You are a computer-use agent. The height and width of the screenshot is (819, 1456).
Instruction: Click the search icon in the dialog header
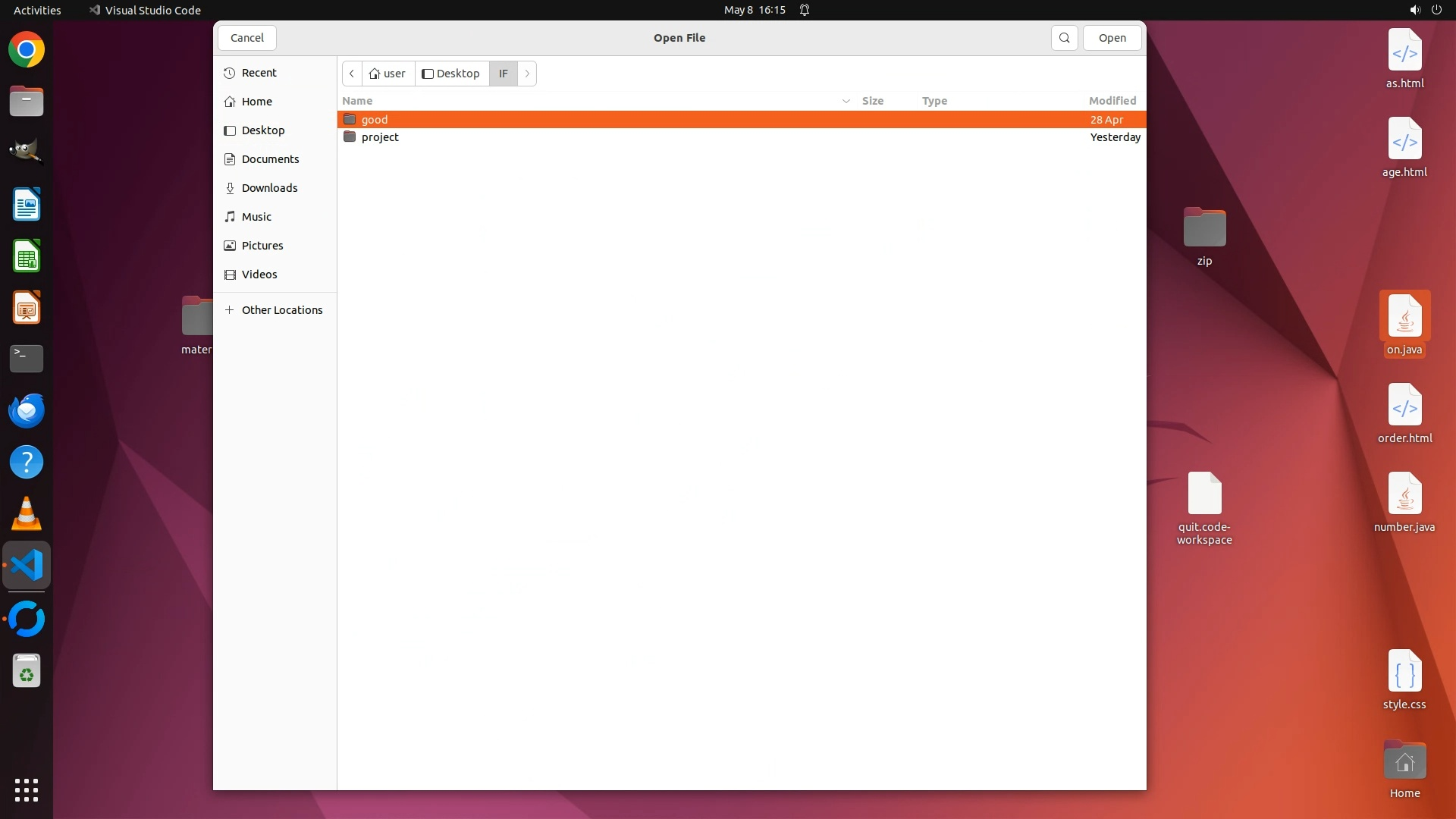click(1064, 38)
